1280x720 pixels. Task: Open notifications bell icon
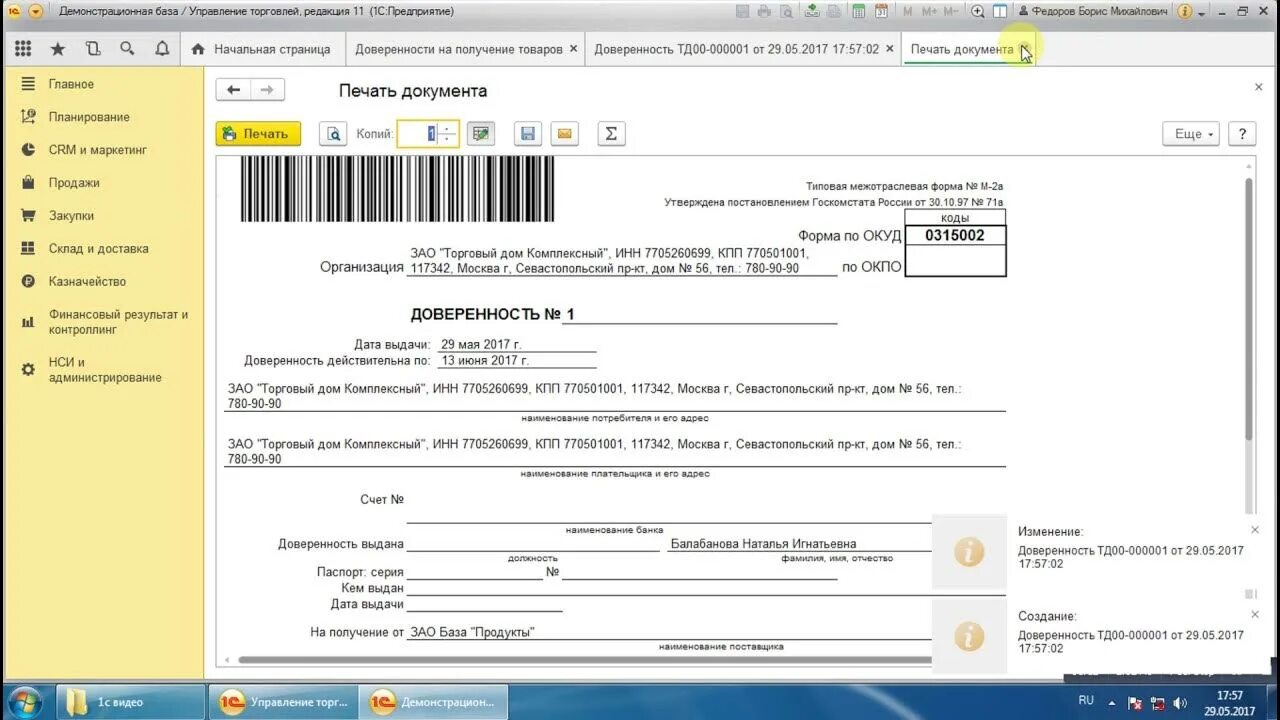coord(162,49)
